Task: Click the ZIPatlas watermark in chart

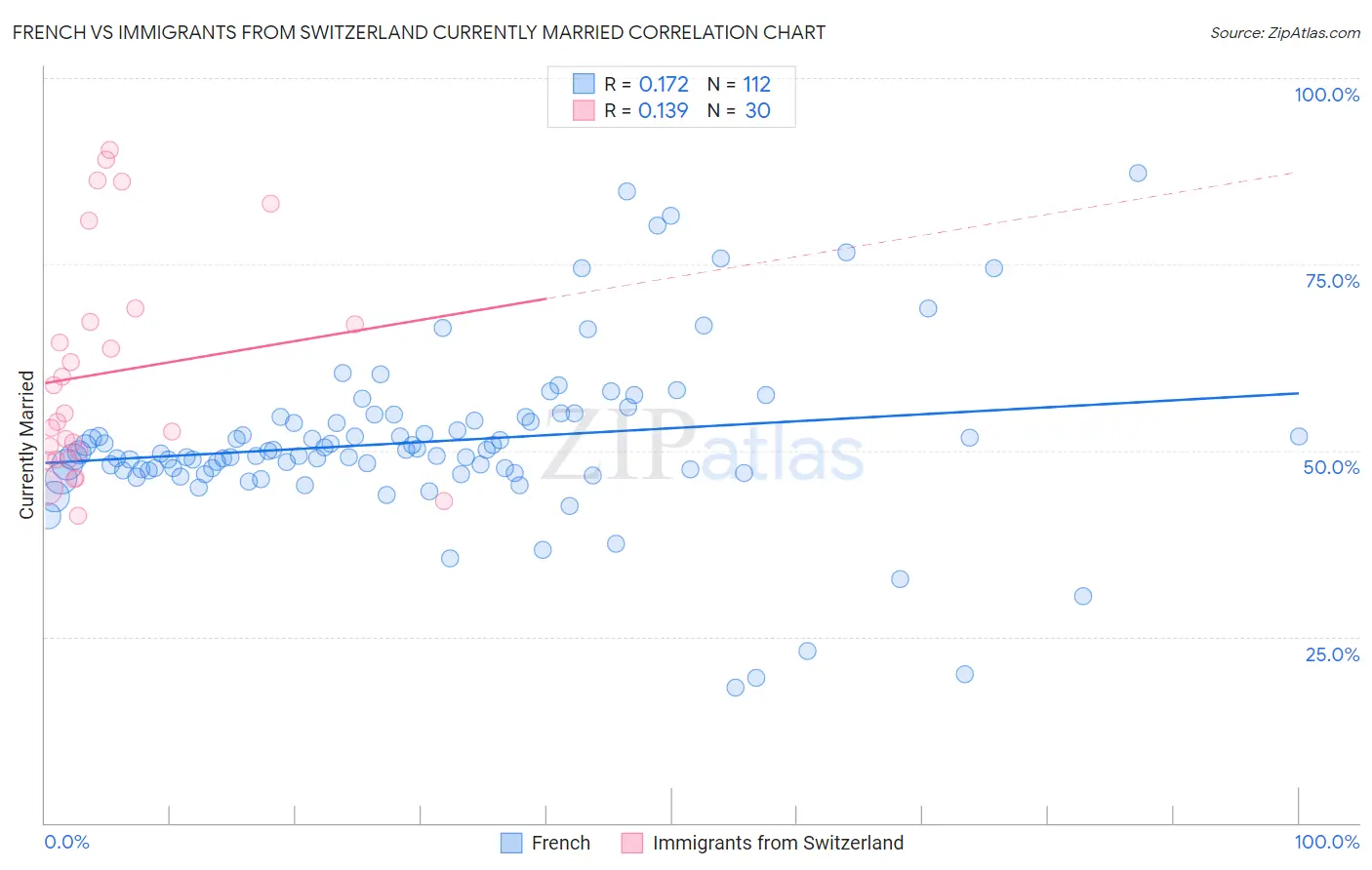Action: click(704, 446)
